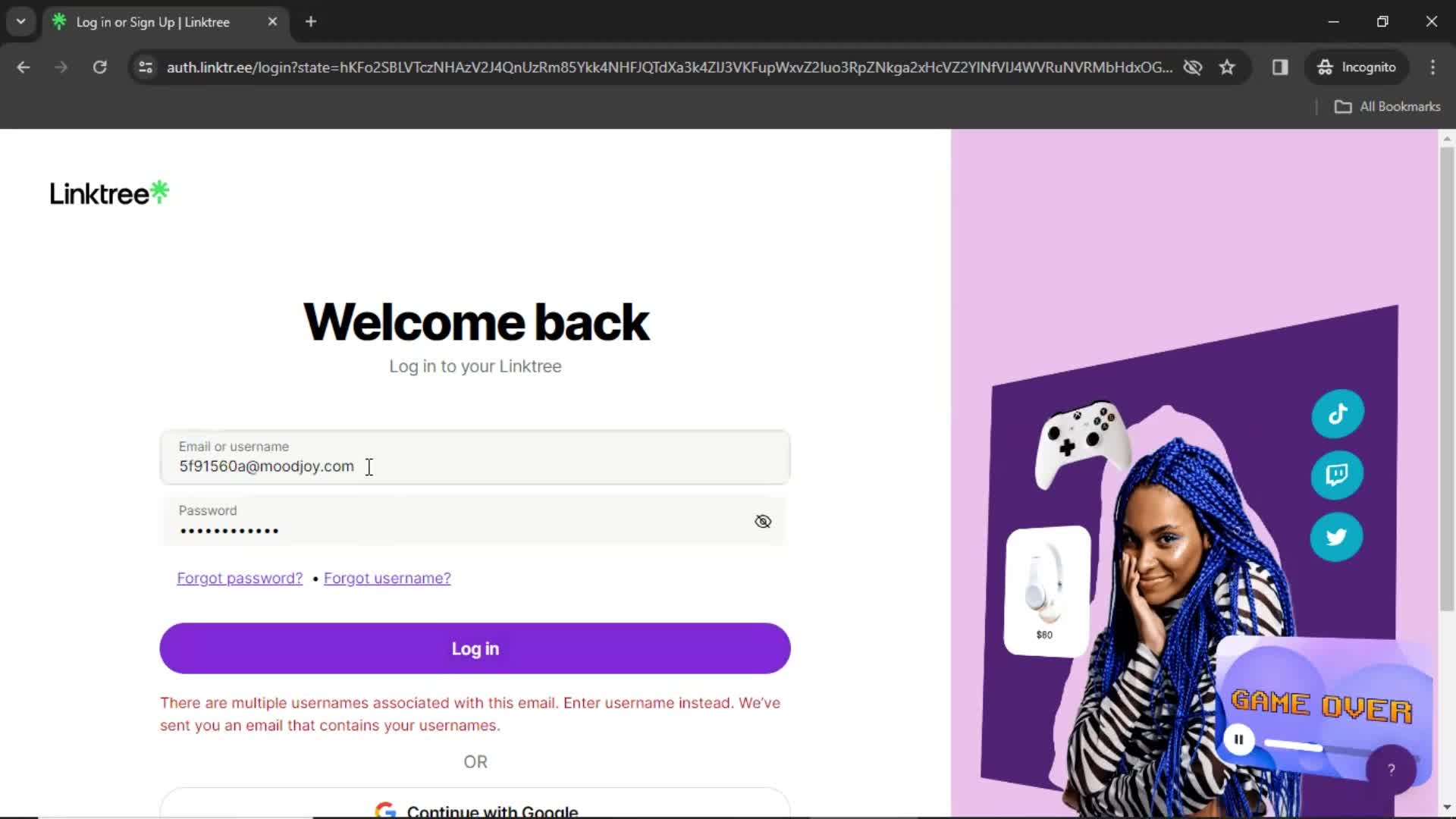Open the Forgot password? link
1456x819 pixels.
click(240, 578)
